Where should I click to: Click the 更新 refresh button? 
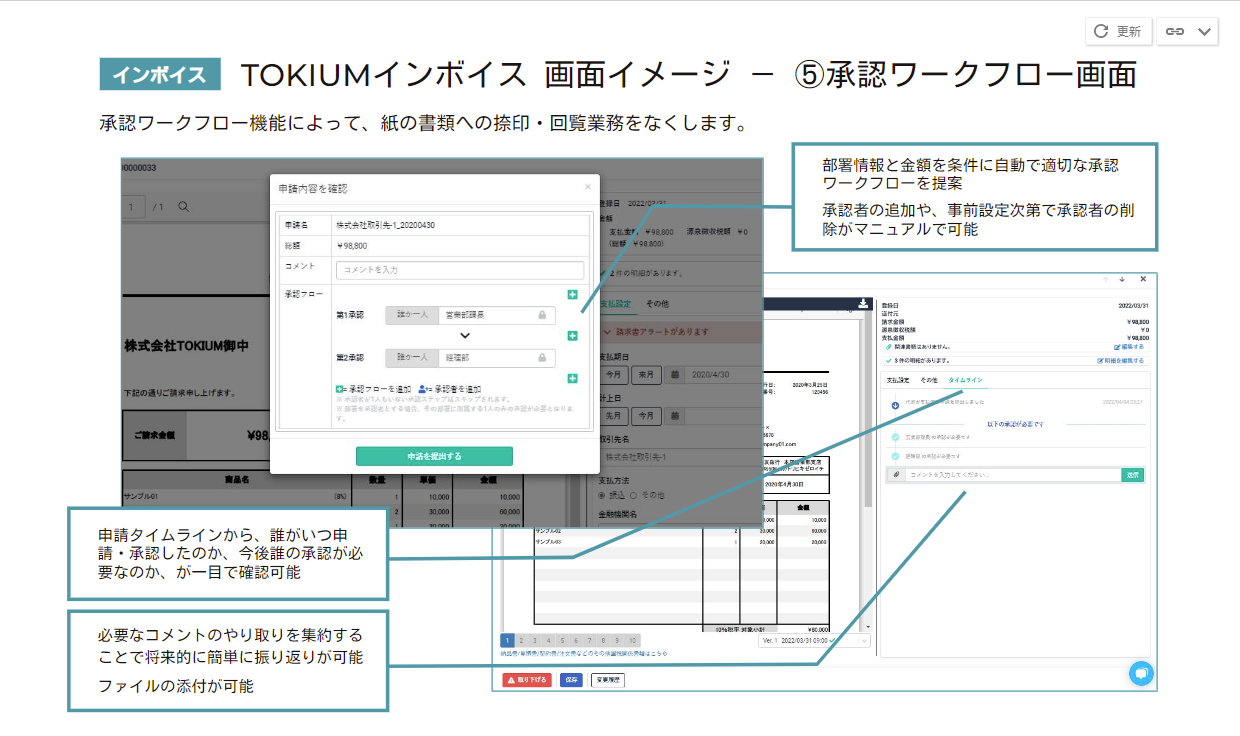[x=1118, y=31]
